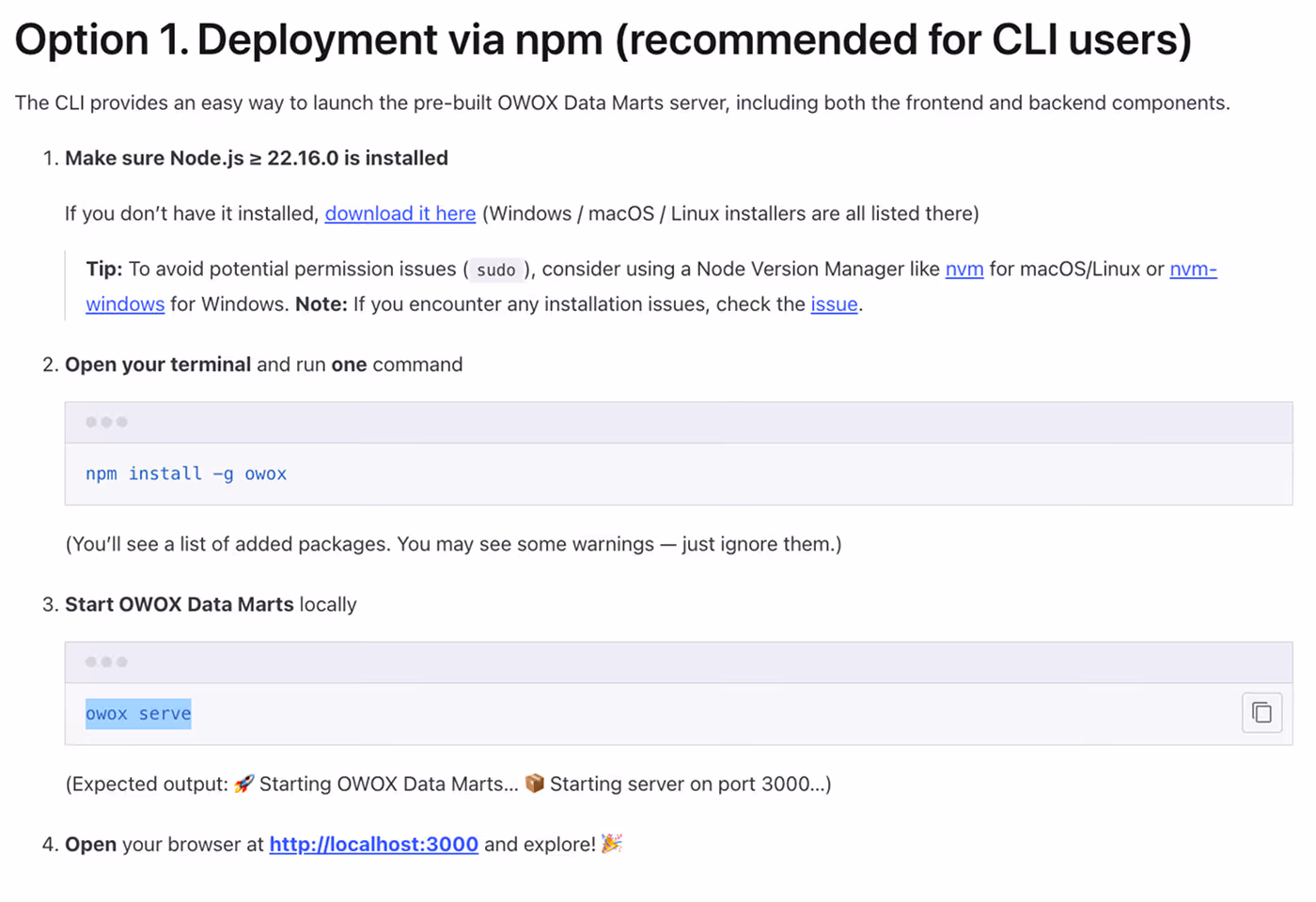Follow the "issue" link

[x=834, y=304]
